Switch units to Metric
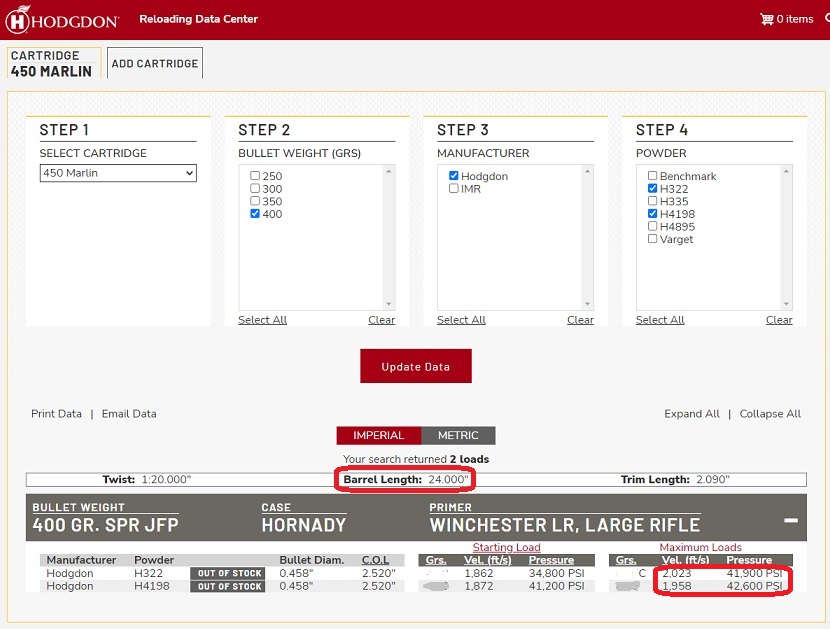 [458, 435]
